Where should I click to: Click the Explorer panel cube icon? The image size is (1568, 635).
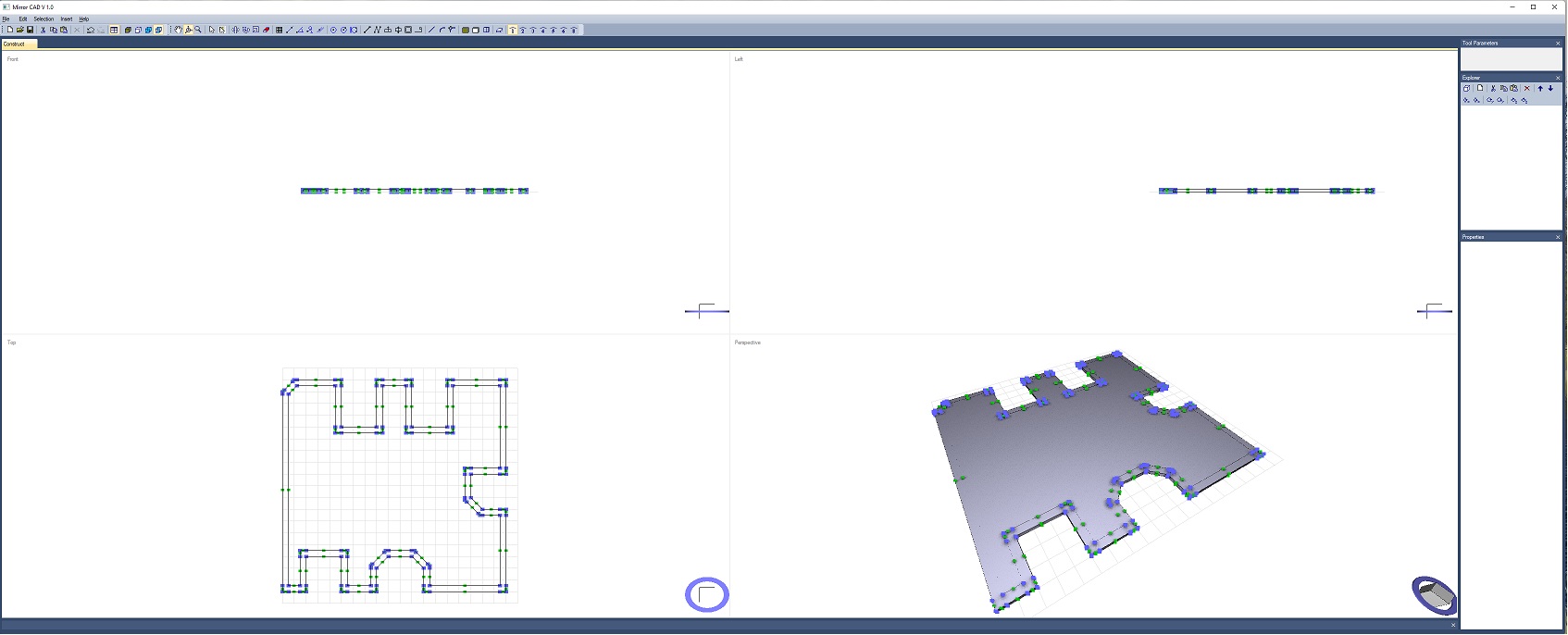1466,88
